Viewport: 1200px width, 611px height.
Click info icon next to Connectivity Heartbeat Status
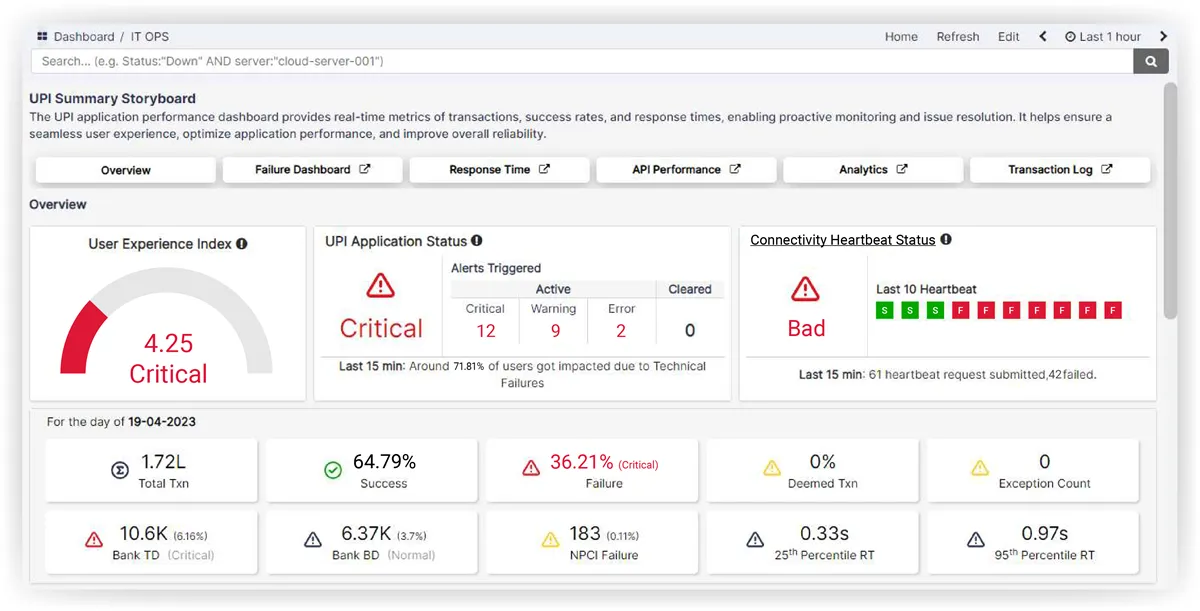[x=946, y=240]
